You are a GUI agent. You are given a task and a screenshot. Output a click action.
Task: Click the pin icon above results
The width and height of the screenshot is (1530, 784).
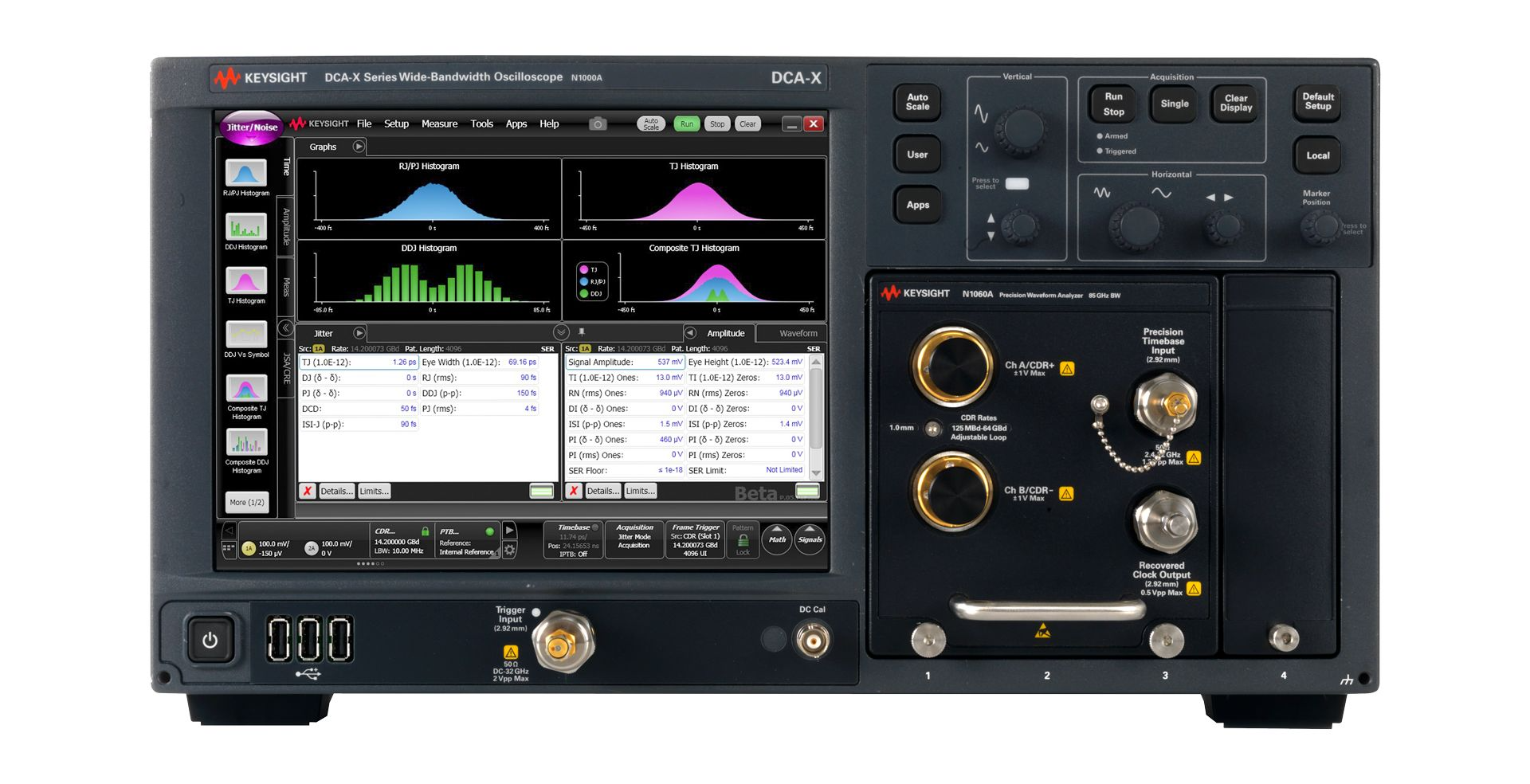[582, 331]
